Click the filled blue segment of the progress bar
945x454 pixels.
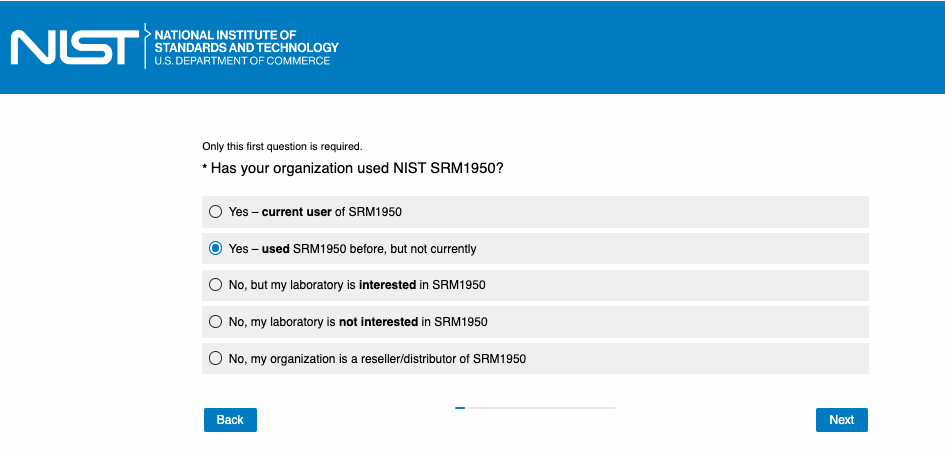click(x=460, y=408)
